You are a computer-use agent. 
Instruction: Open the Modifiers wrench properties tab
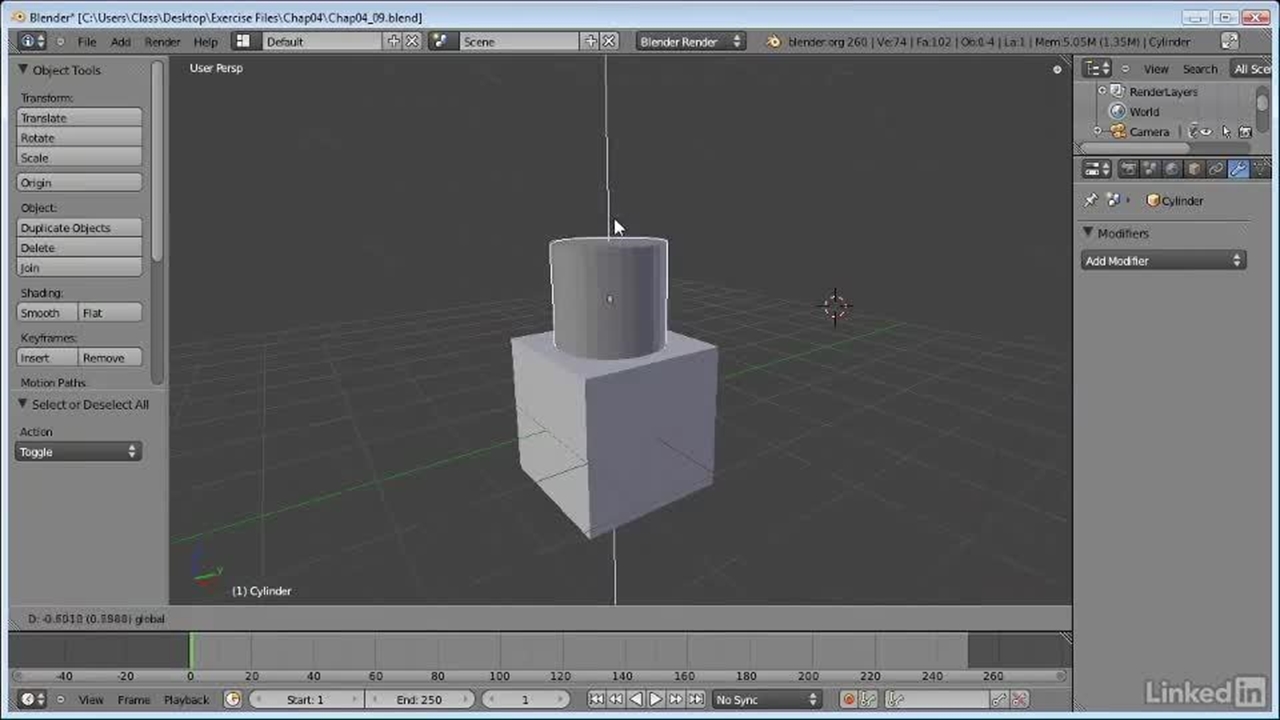[1238, 169]
